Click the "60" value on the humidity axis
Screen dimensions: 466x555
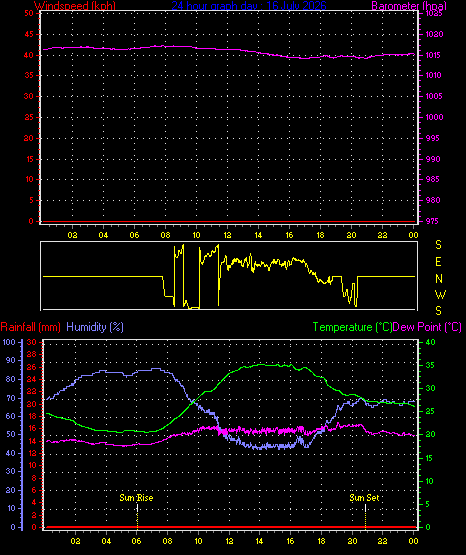point(11,416)
